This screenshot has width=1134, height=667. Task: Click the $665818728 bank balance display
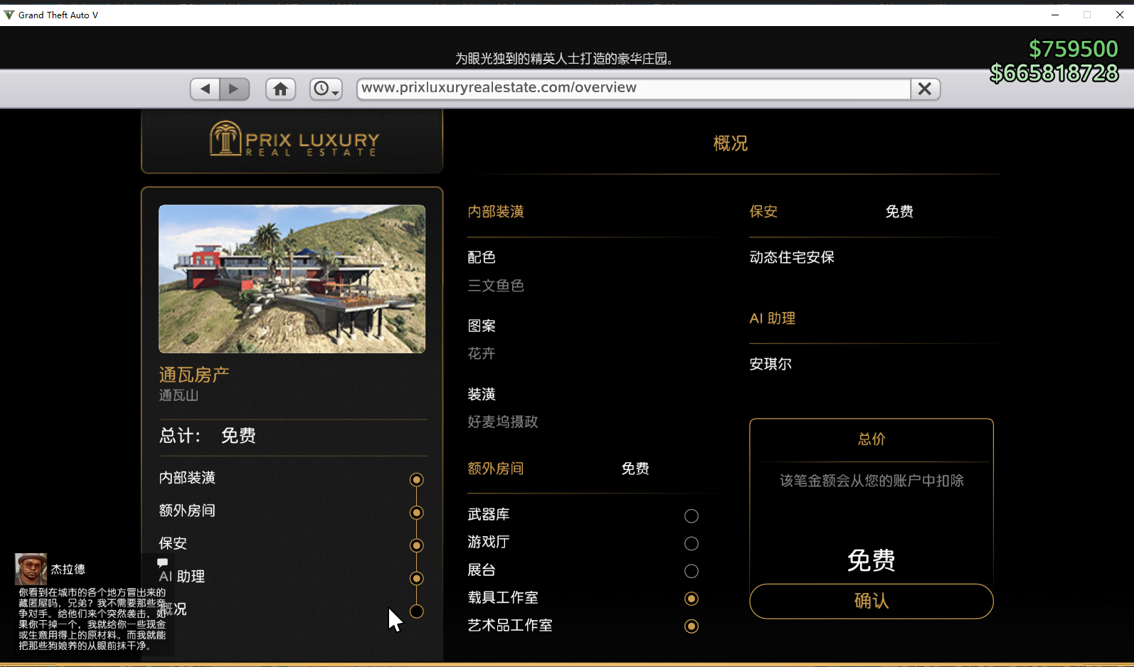point(1054,73)
